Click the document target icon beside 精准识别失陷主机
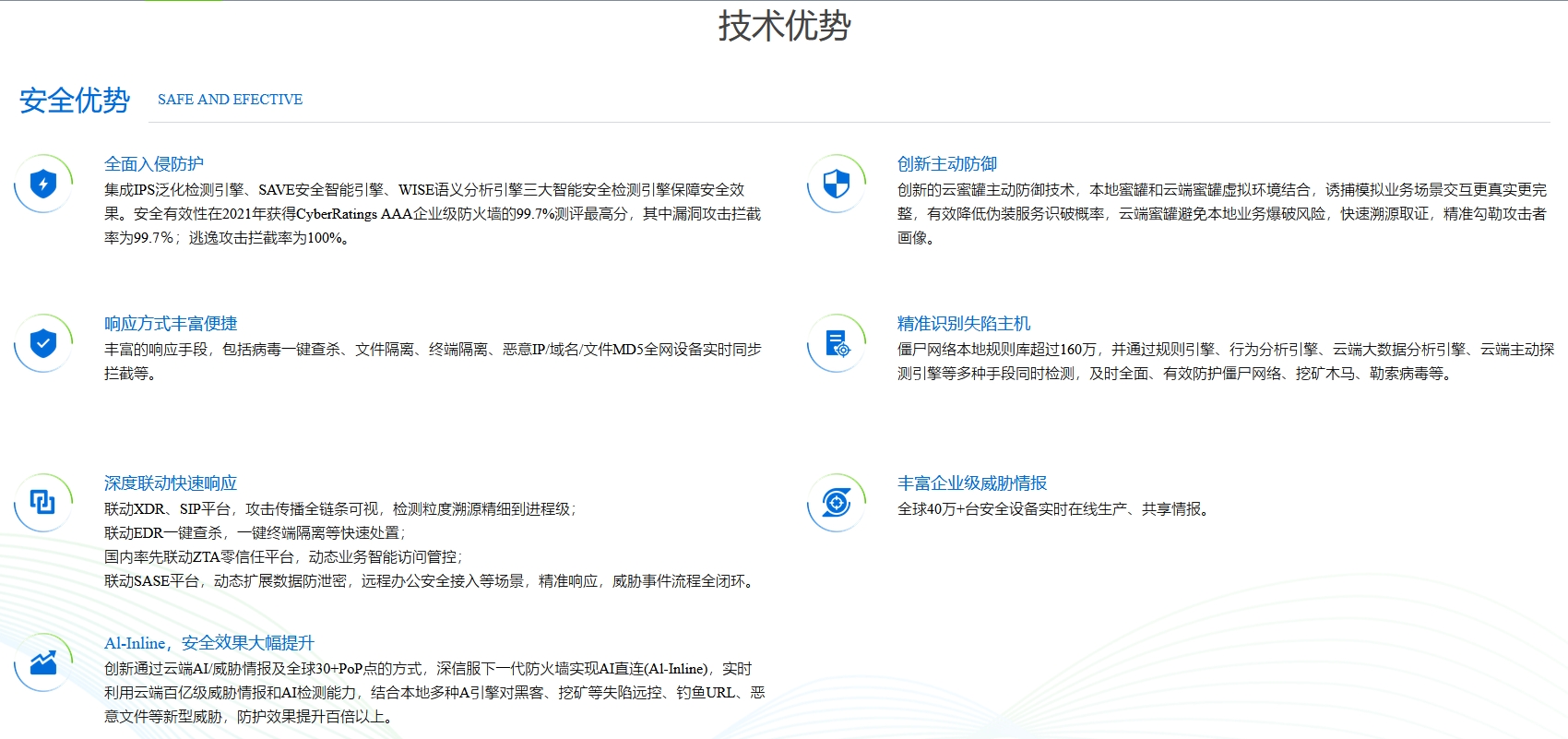Image resolution: width=1568 pixels, height=739 pixels. point(837,343)
